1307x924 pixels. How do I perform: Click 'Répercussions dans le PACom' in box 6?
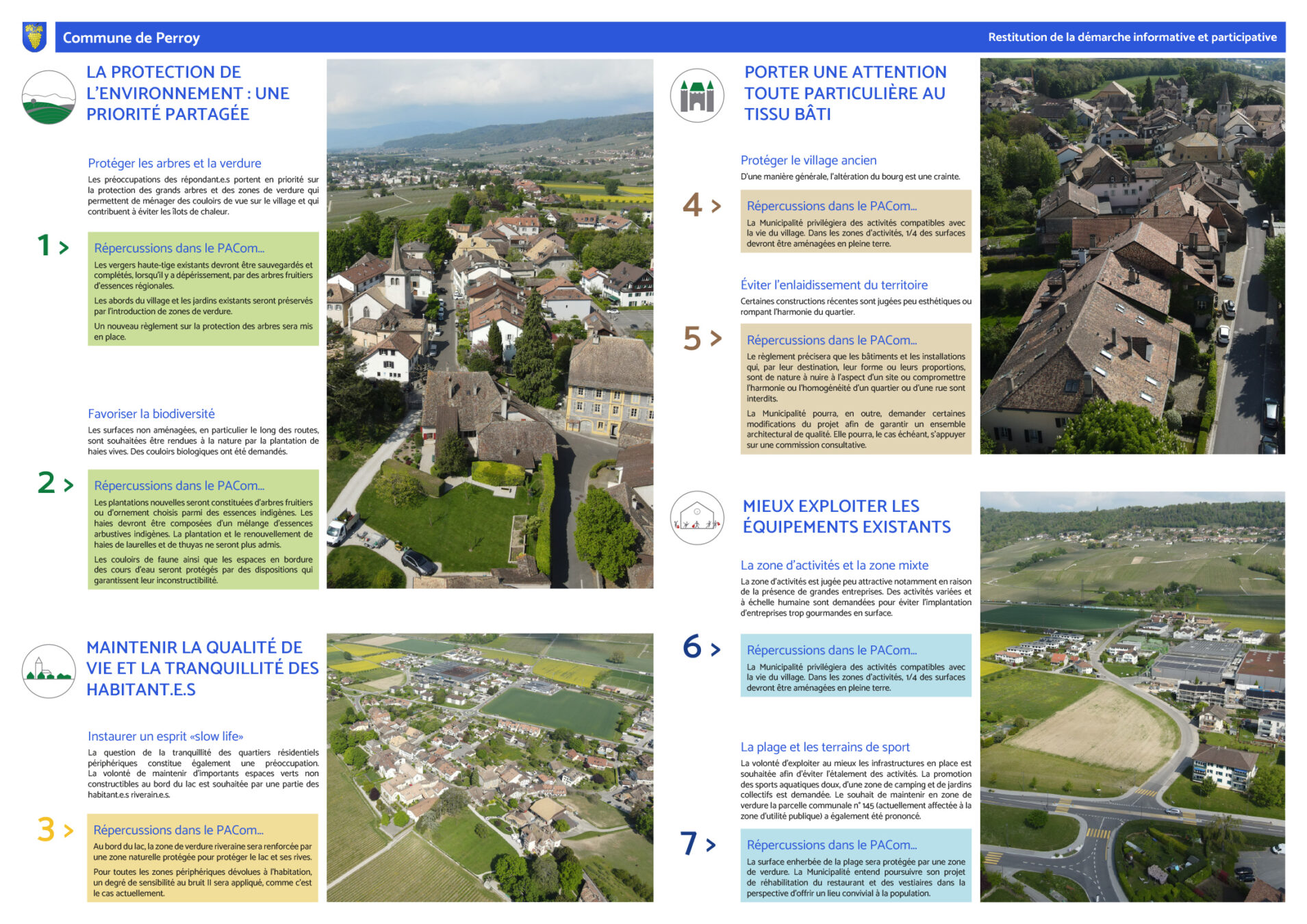832,650
